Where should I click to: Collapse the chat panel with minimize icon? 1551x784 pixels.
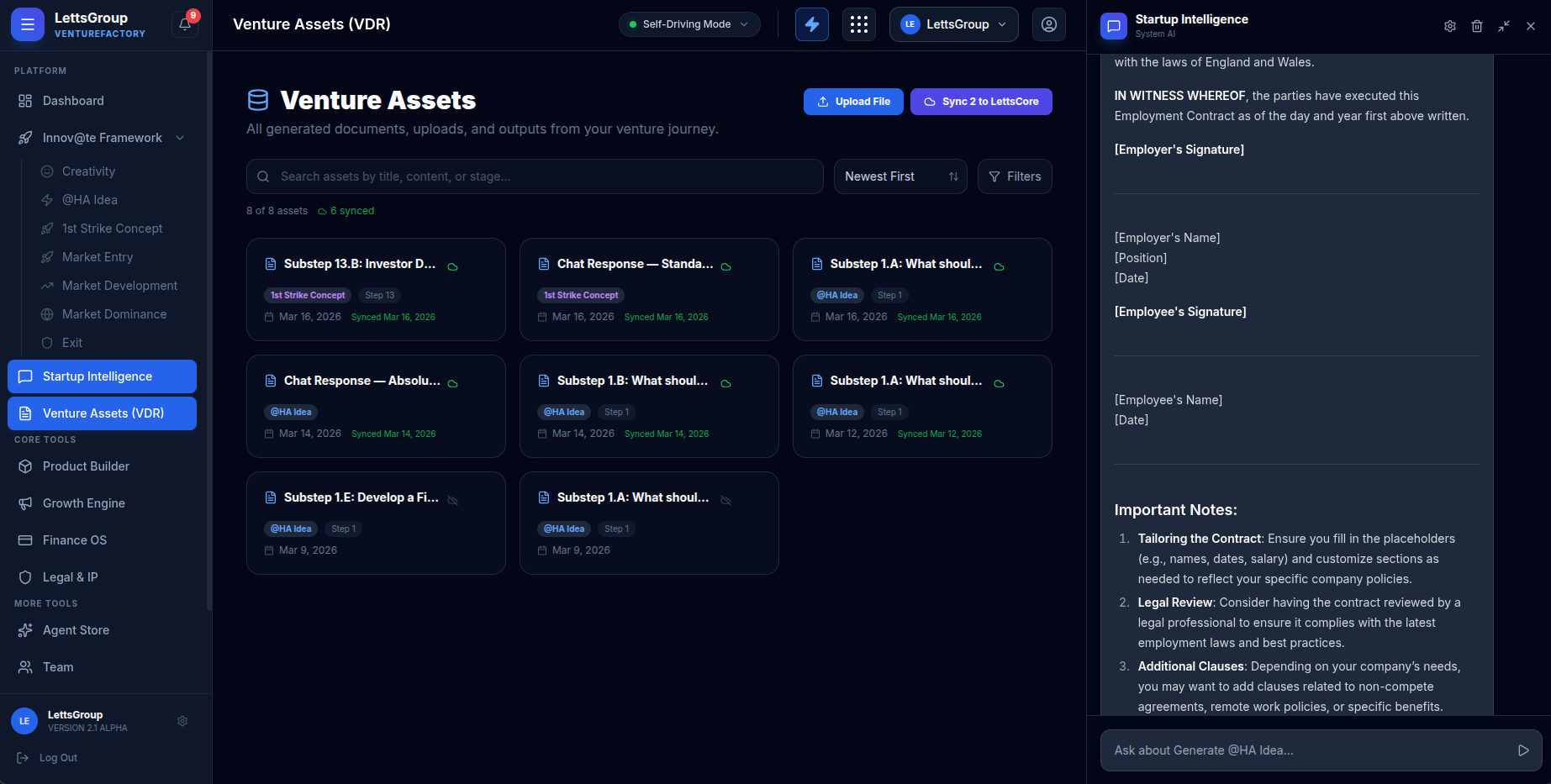point(1503,26)
